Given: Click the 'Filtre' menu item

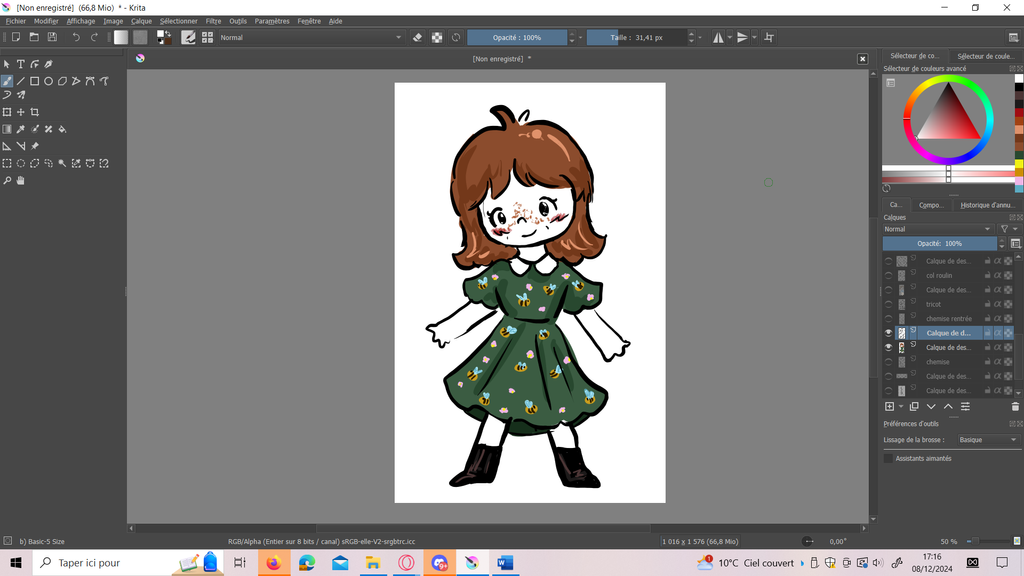Looking at the screenshot, I should click(213, 21).
